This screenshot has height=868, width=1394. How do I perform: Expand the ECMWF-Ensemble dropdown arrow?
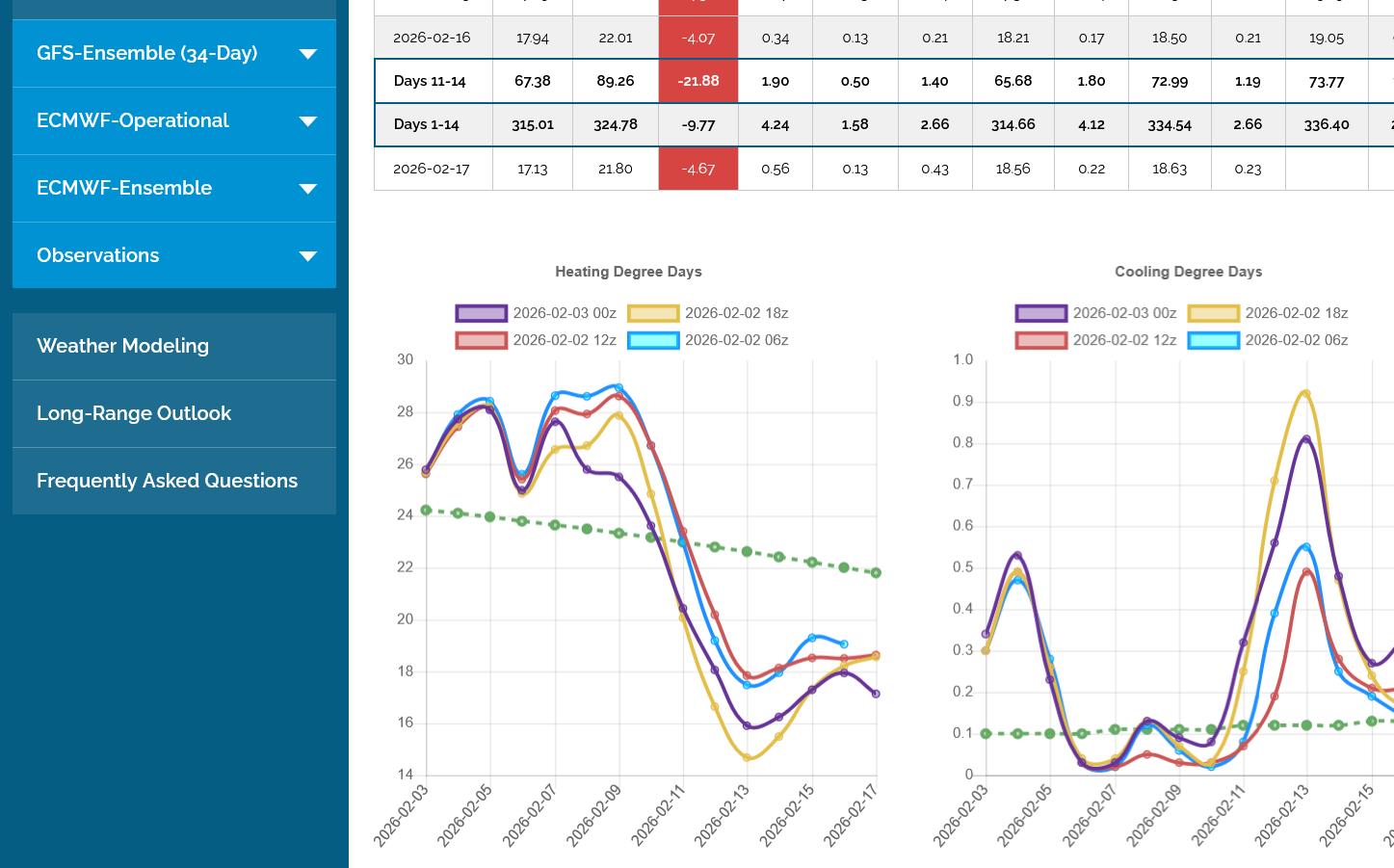tap(308, 189)
